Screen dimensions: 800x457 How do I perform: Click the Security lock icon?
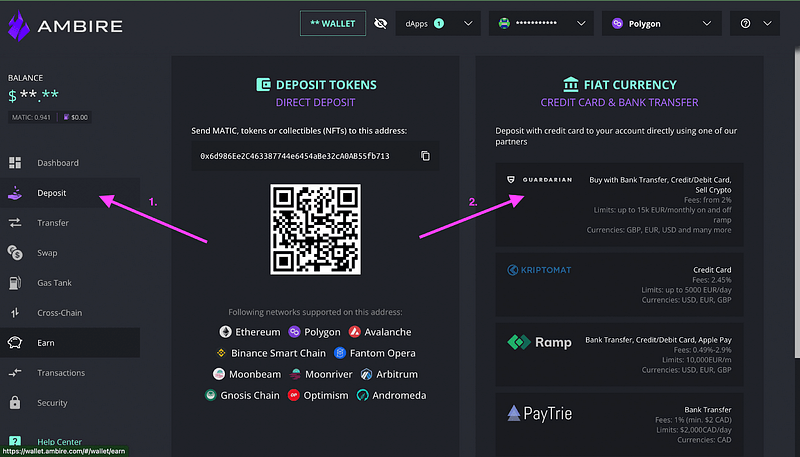tap(15, 402)
